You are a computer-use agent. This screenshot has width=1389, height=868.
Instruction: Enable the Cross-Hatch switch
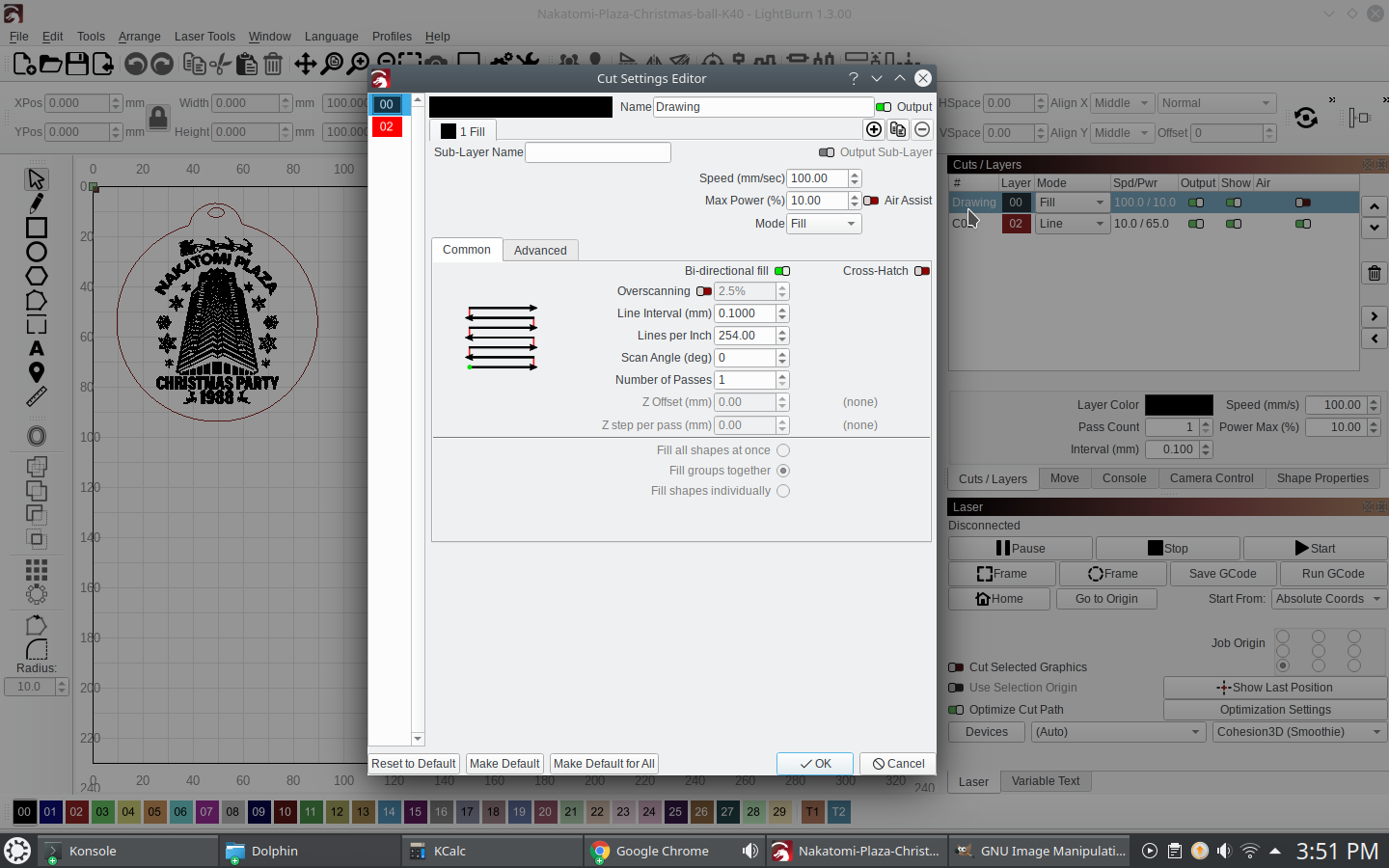[922, 271]
